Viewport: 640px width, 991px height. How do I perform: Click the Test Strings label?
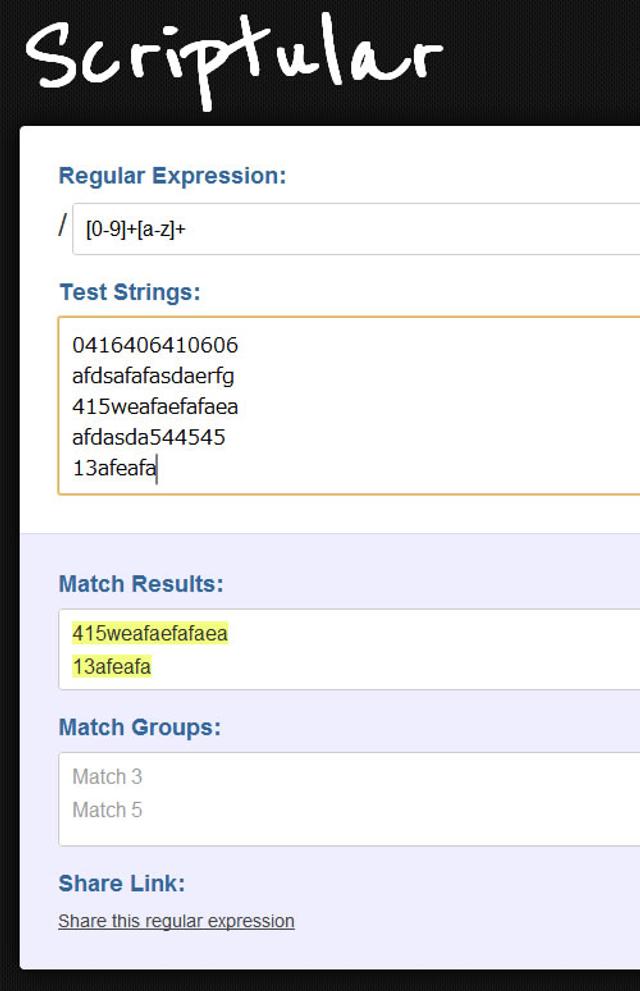130,292
